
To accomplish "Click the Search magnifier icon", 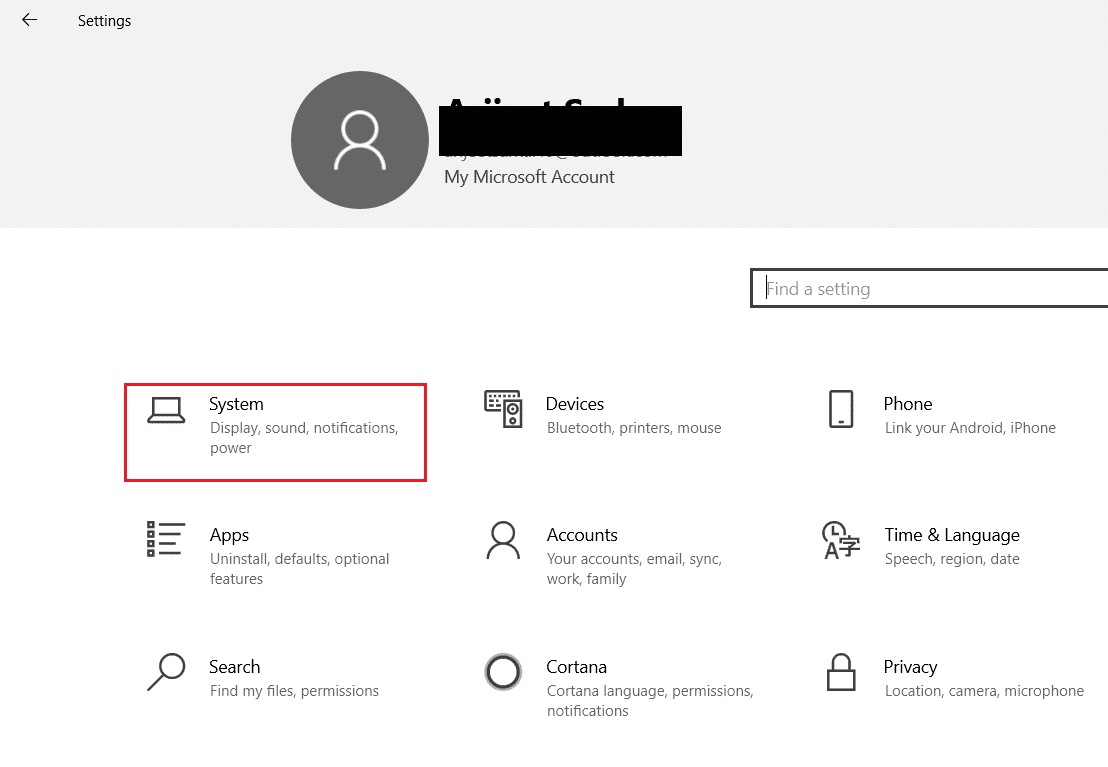I will (x=166, y=671).
